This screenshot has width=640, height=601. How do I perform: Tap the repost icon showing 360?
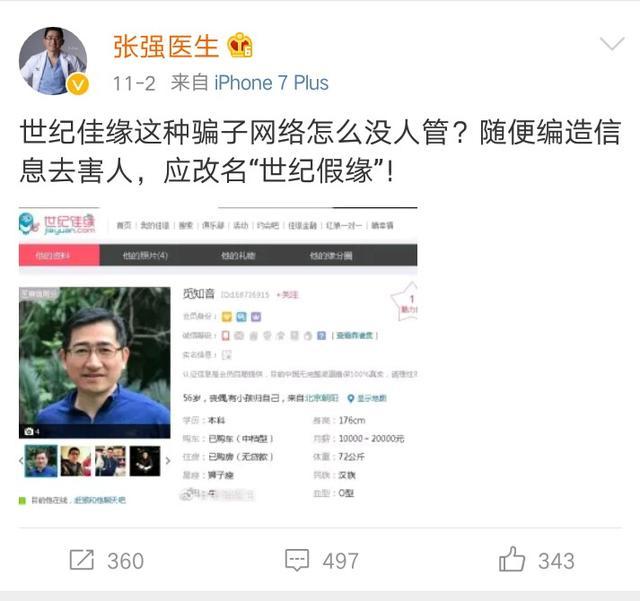(82, 560)
